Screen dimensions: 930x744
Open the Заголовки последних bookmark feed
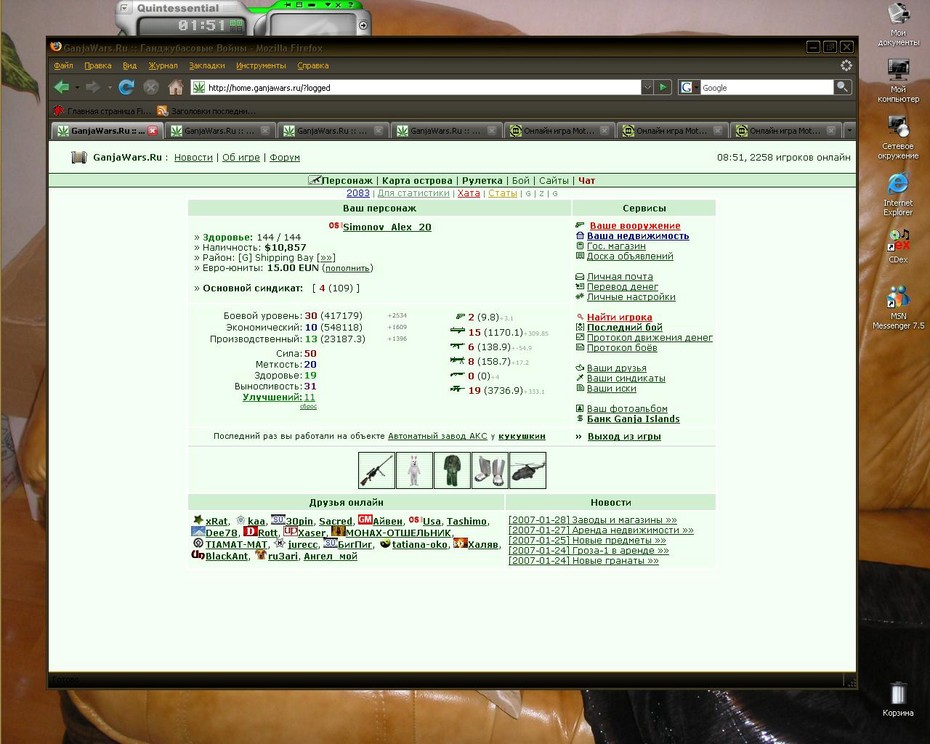coord(206,111)
